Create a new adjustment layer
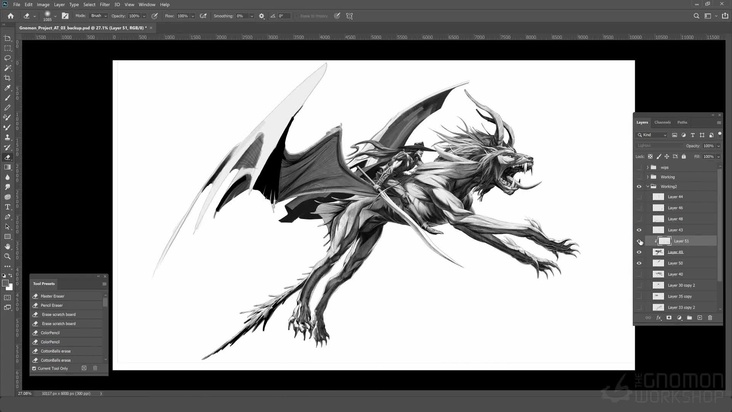 click(679, 318)
